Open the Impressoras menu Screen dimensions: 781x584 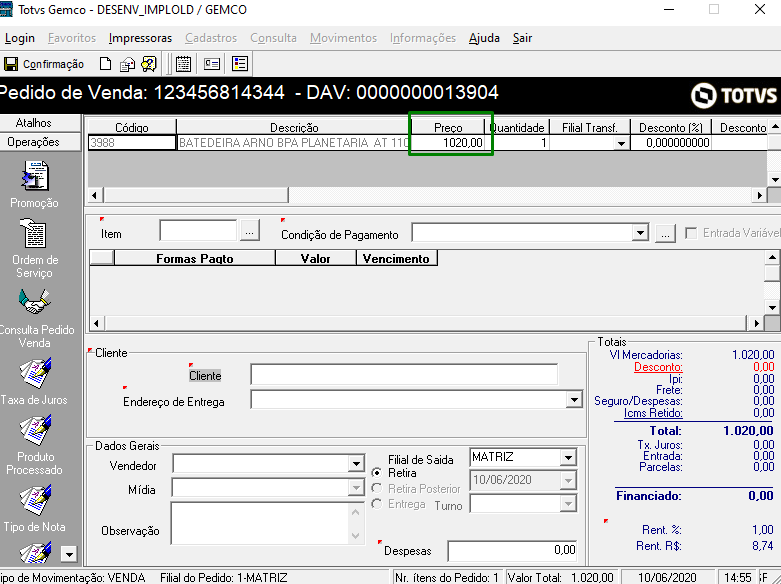click(x=140, y=38)
